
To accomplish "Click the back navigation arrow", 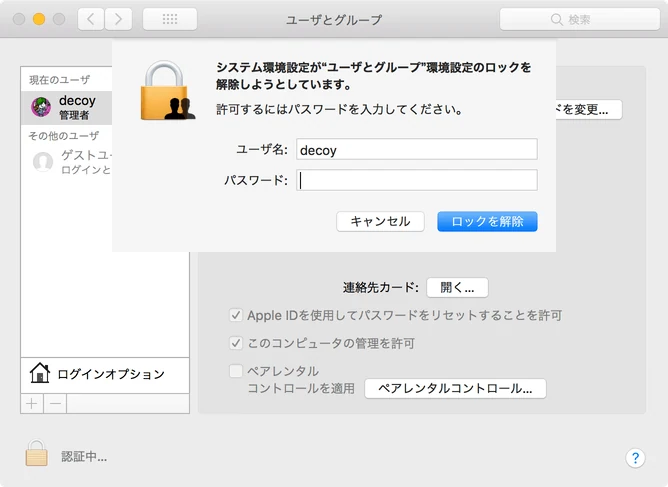I will pos(91,19).
